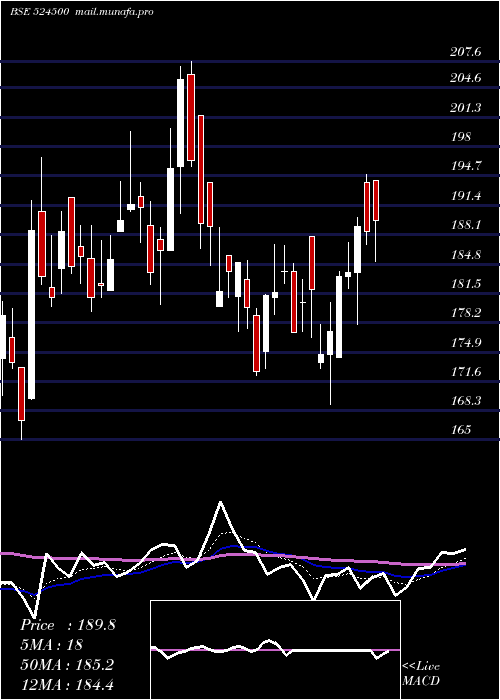Click the 5MA : 18 readout
500x700 pixels.
click(x=52, y=645)
